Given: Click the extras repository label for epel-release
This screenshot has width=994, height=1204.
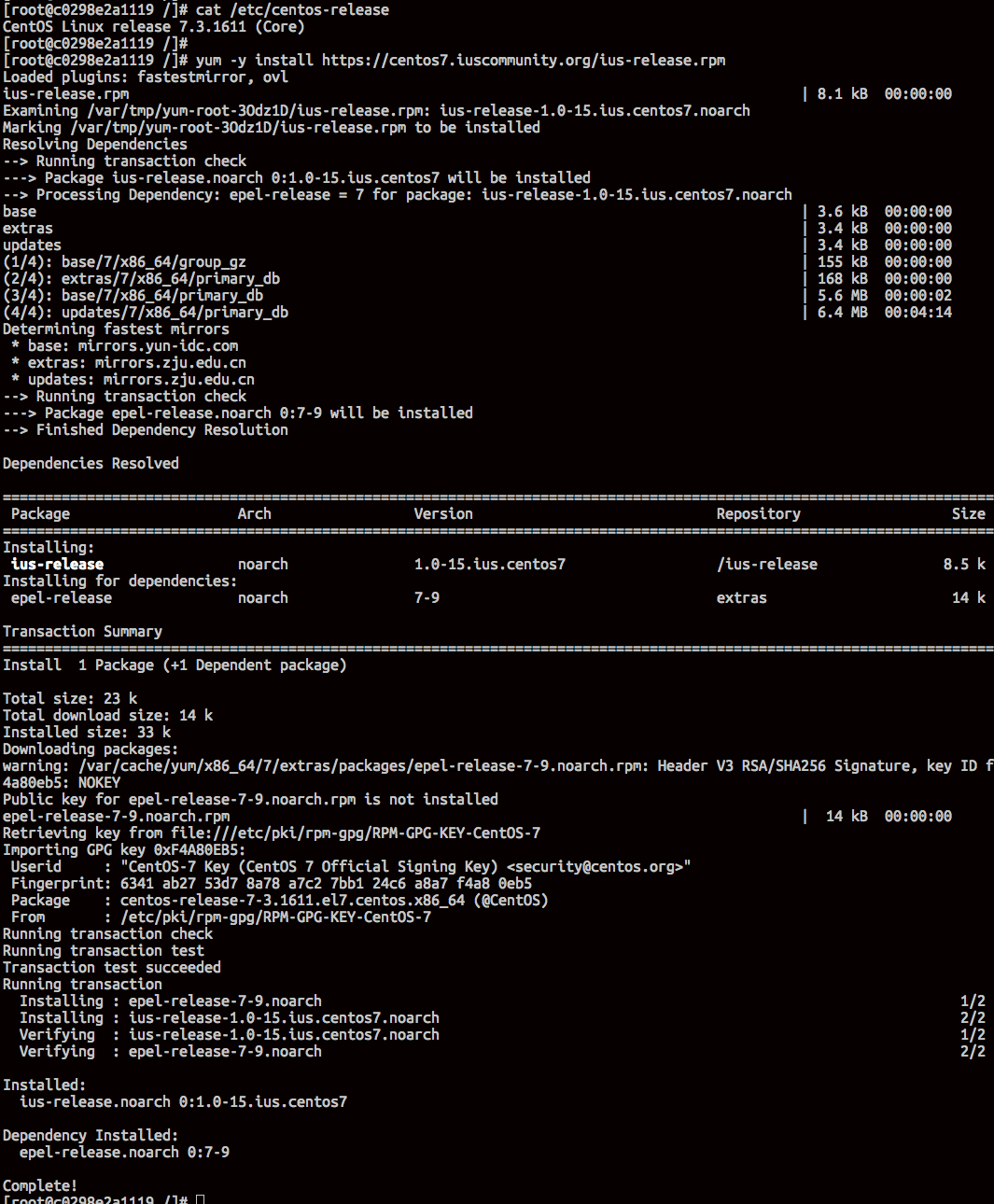Looking at the screenshot, I should [x=741, y=597].
